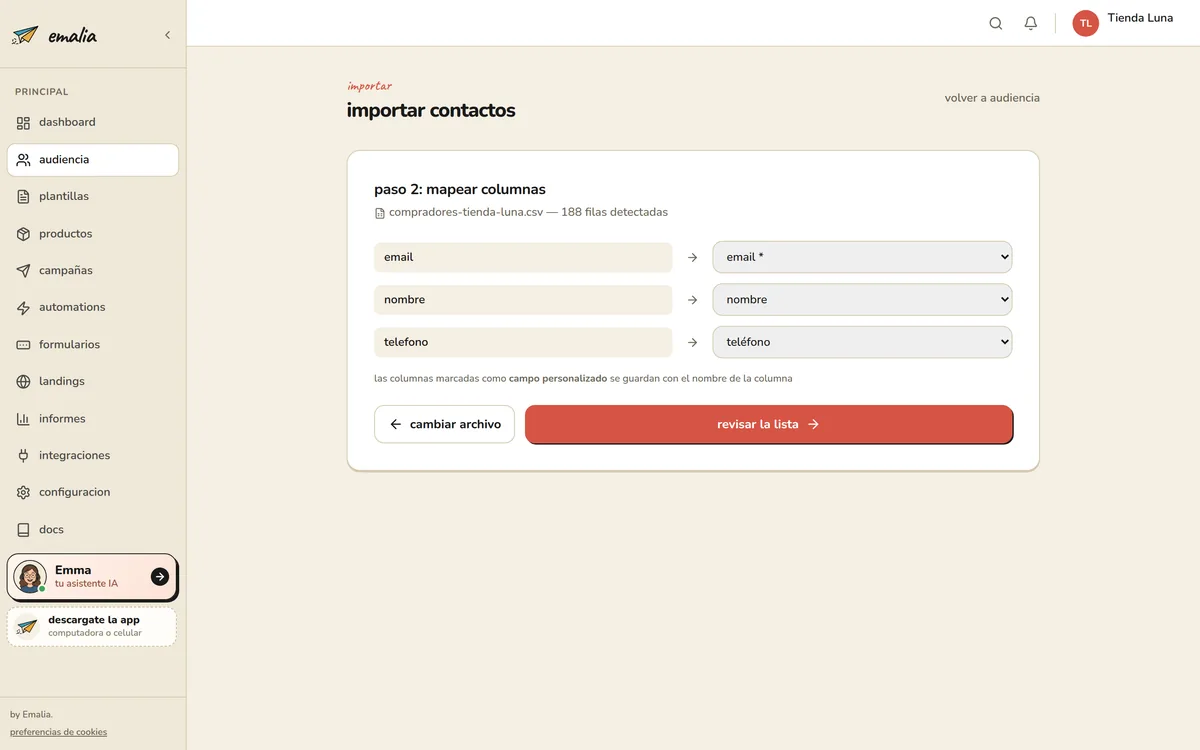Follow volver a audiencia link
This screenshot has width=1200, height=750.
[992, 98]
